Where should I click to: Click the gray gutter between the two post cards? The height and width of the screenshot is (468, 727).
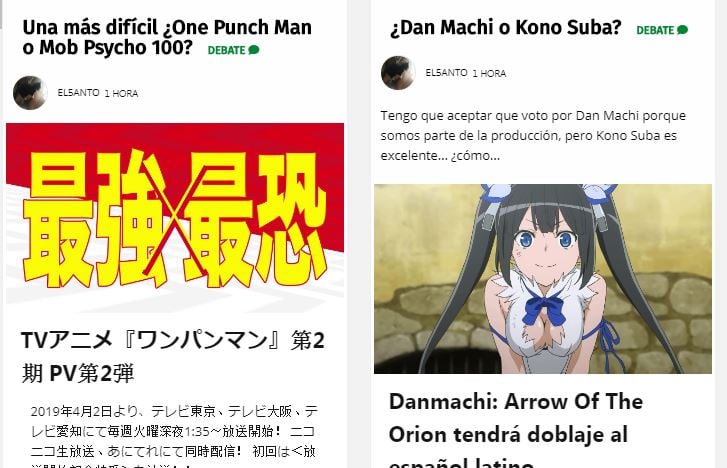tap(359, 234)
